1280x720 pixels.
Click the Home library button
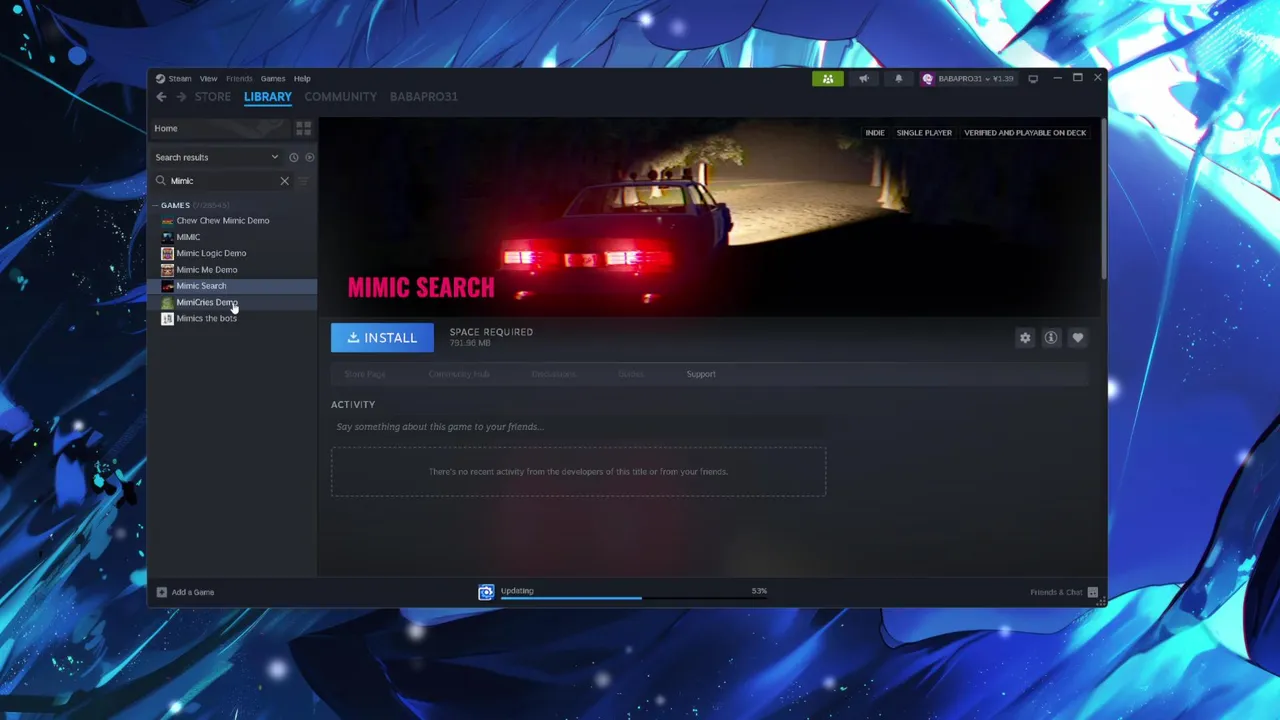[x=218, y=128]
